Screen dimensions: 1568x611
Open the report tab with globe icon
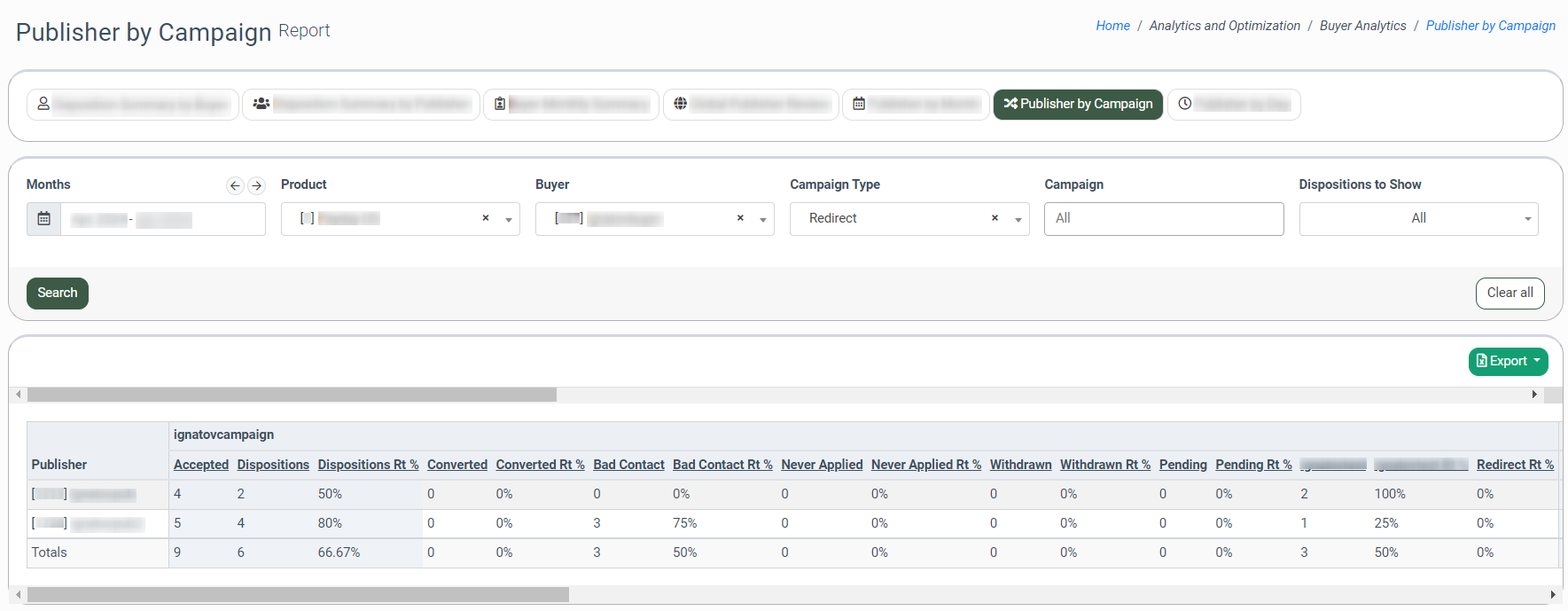pos(750,105)
